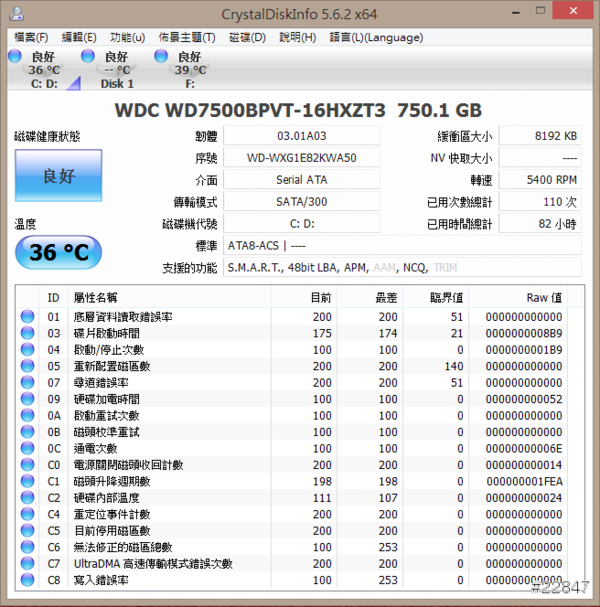Screen dimensions: 600x607
Task: Click the status orb for attribute 05 row
Action: tap(27, 366)
